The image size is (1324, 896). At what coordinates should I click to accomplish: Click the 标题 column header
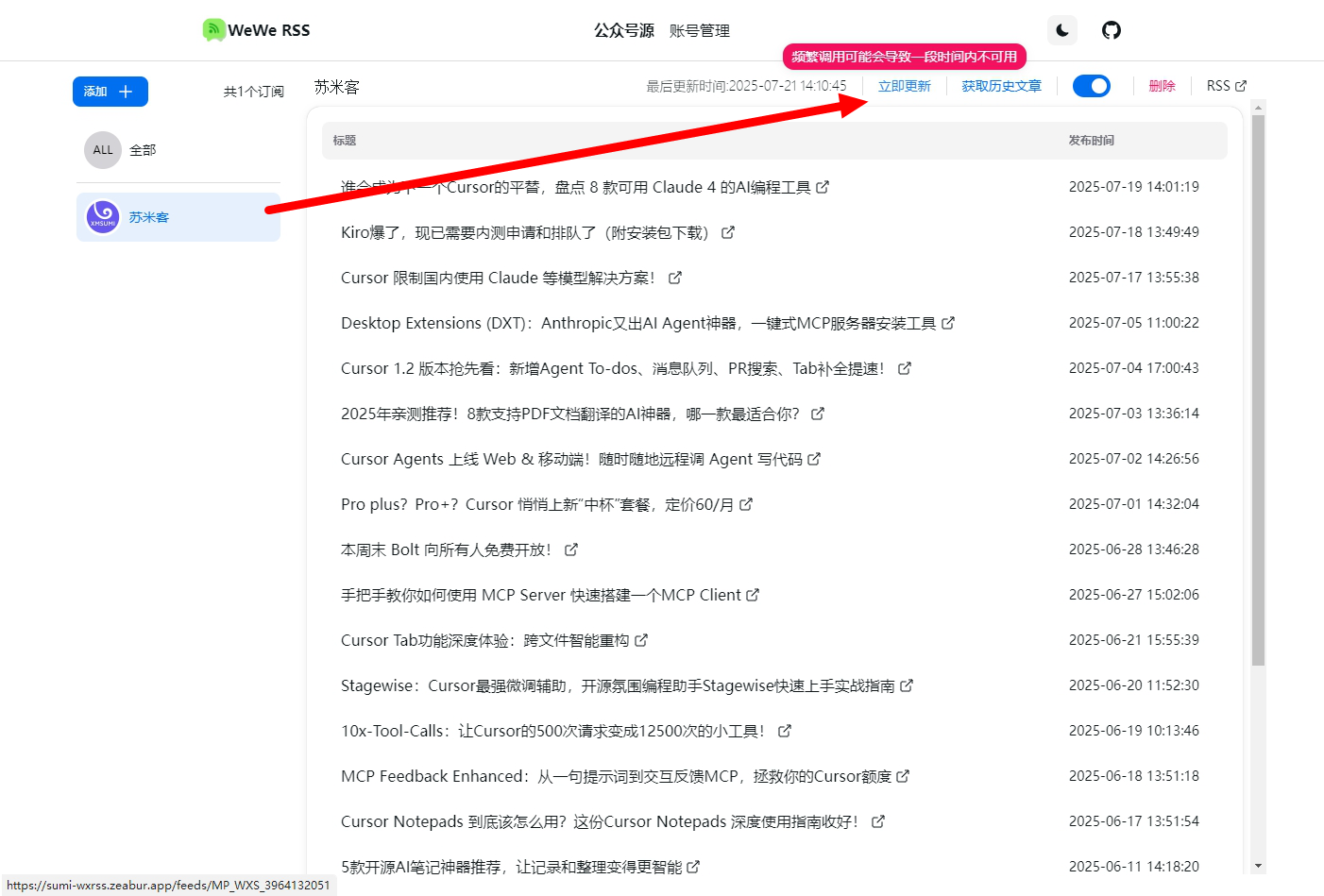pos(345,141)
